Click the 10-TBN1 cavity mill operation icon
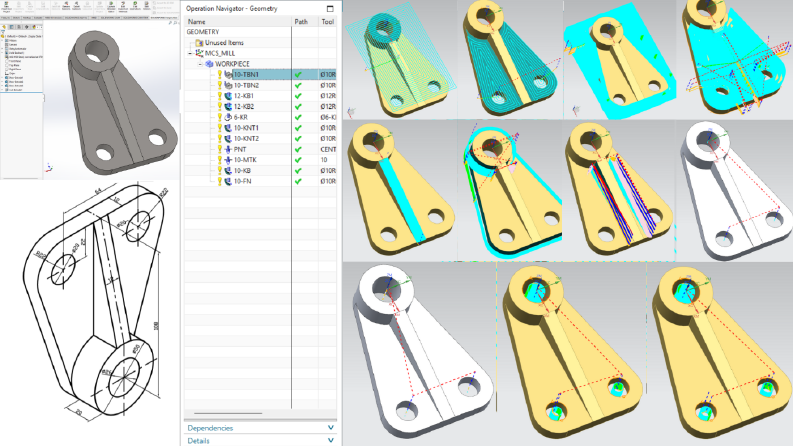This screenshot has width=793, height=446. pos(228,74)
